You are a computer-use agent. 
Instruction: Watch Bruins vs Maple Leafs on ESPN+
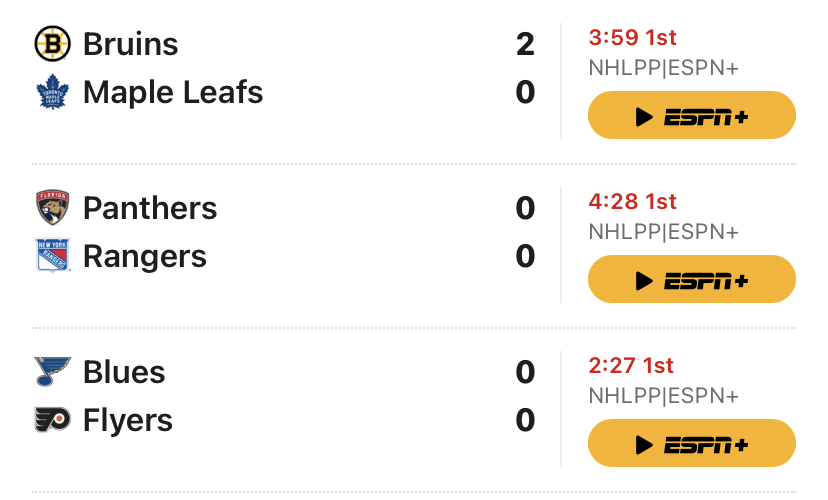(x=692, y=115)
